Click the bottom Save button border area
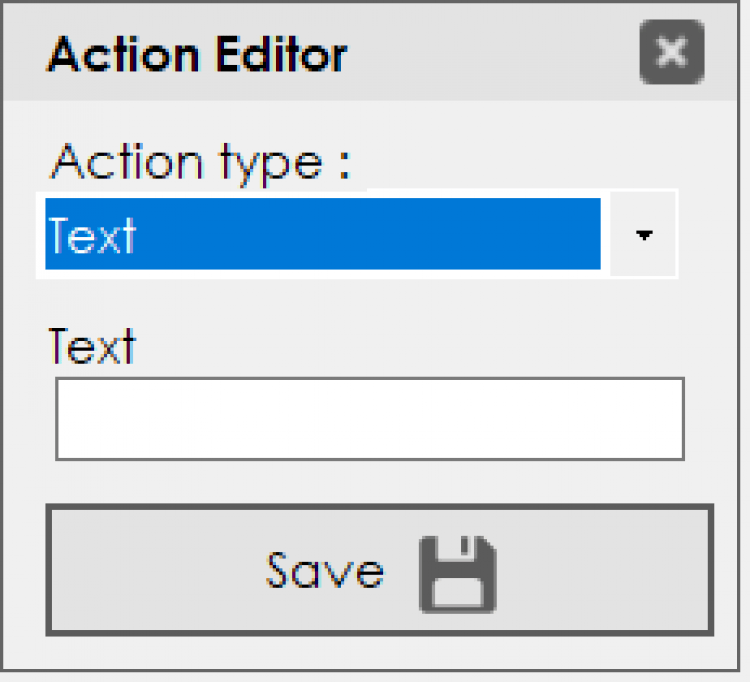 pyautogui.click(x=379, y=630)
